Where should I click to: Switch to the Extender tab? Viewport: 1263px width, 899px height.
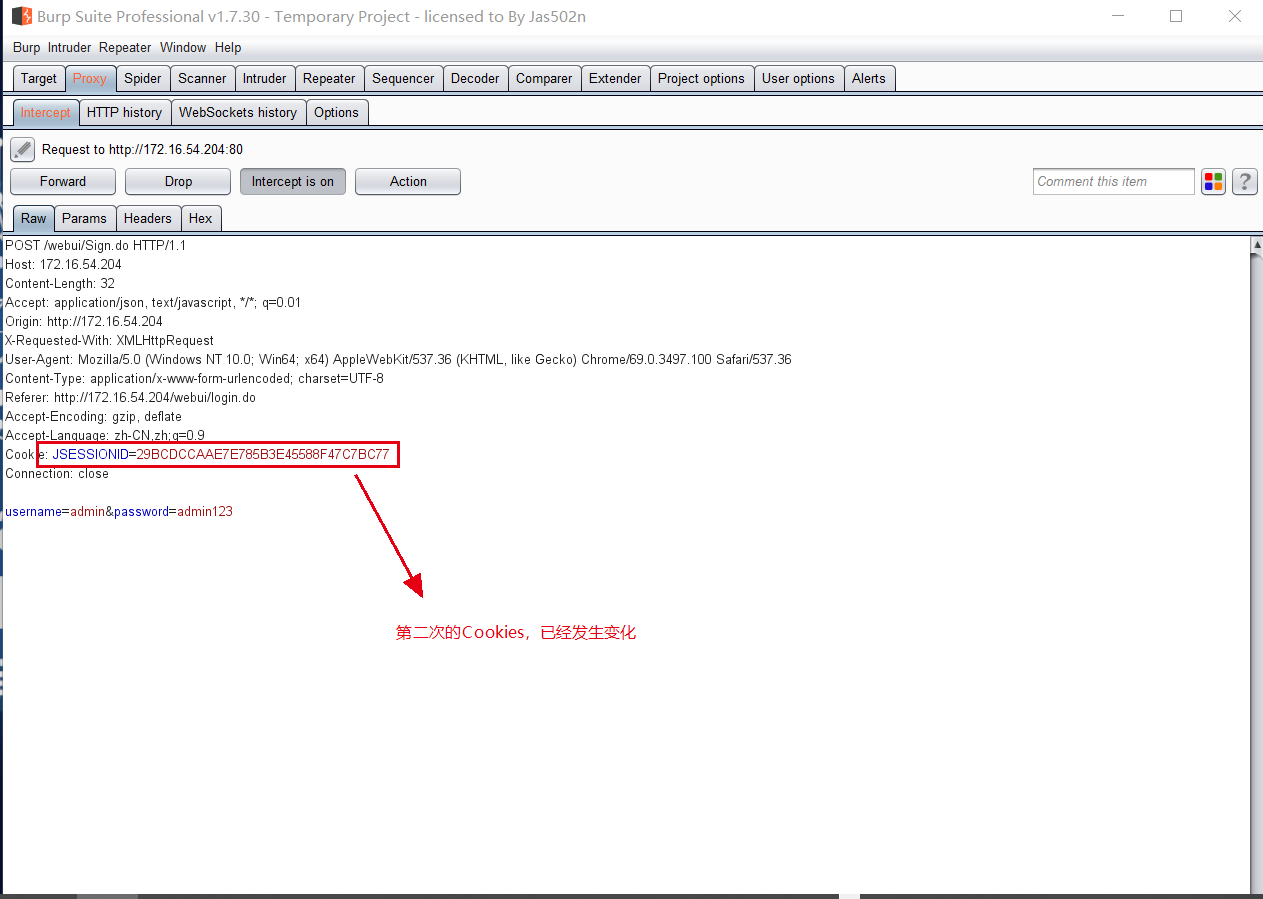615,78
